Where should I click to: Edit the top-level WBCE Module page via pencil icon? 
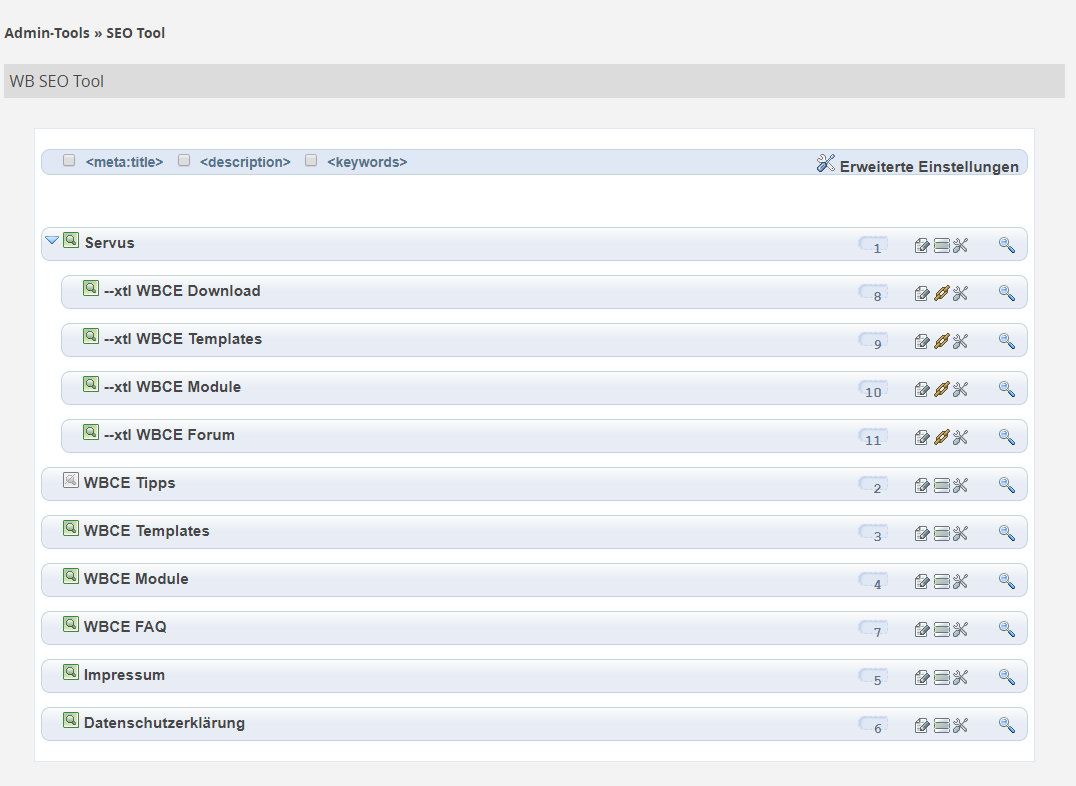tap(922, 581)
